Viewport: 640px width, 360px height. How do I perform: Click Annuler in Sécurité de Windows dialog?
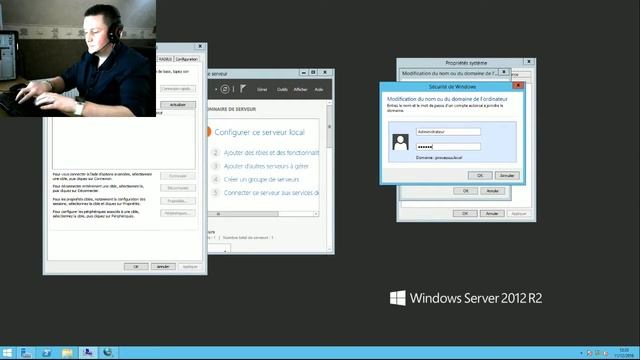507,176
